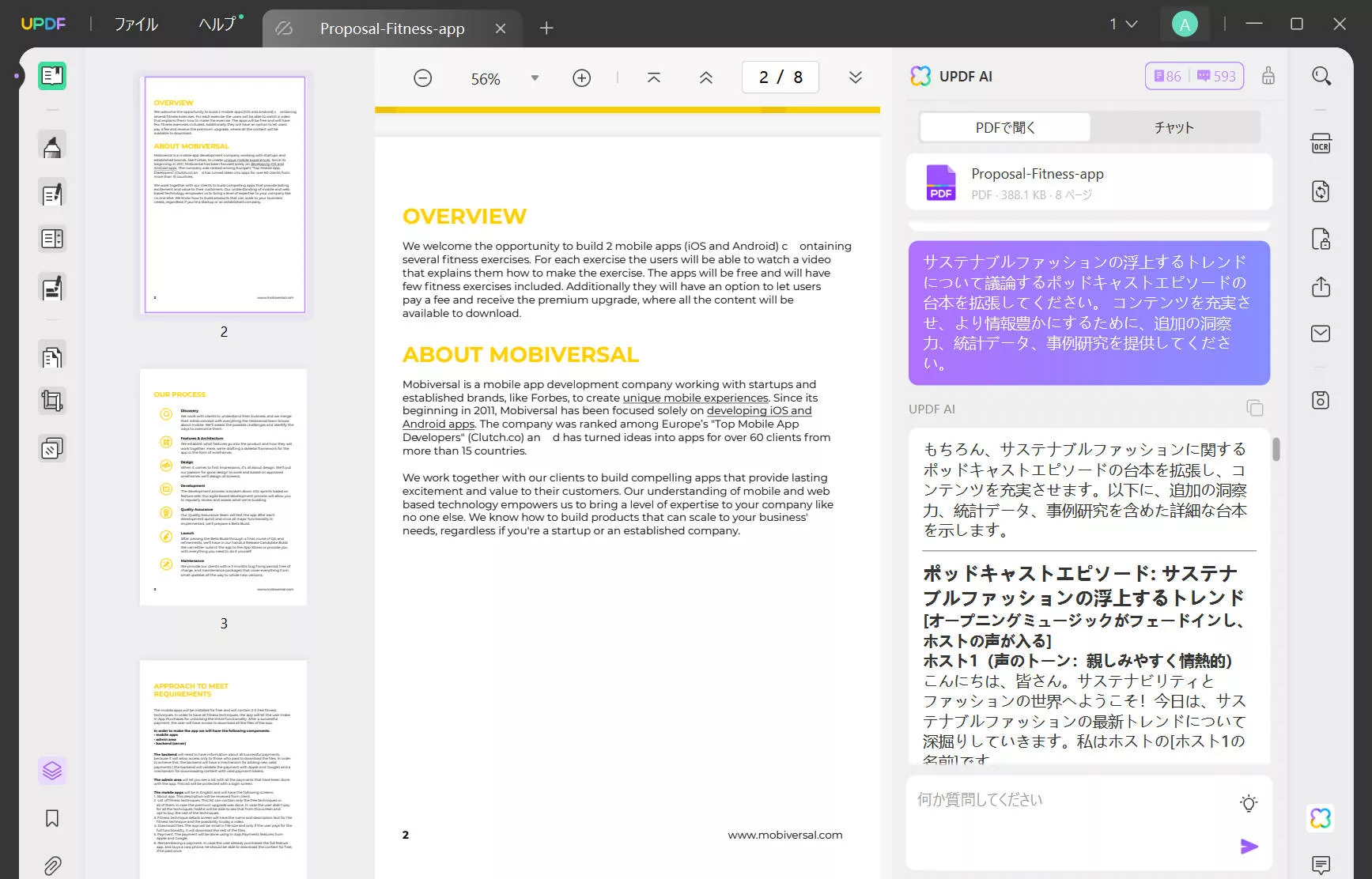Viewport: 1372px width, 879px height.
Task: Toggle the UPDF AI panel icon
Action: pos(1321,818)
